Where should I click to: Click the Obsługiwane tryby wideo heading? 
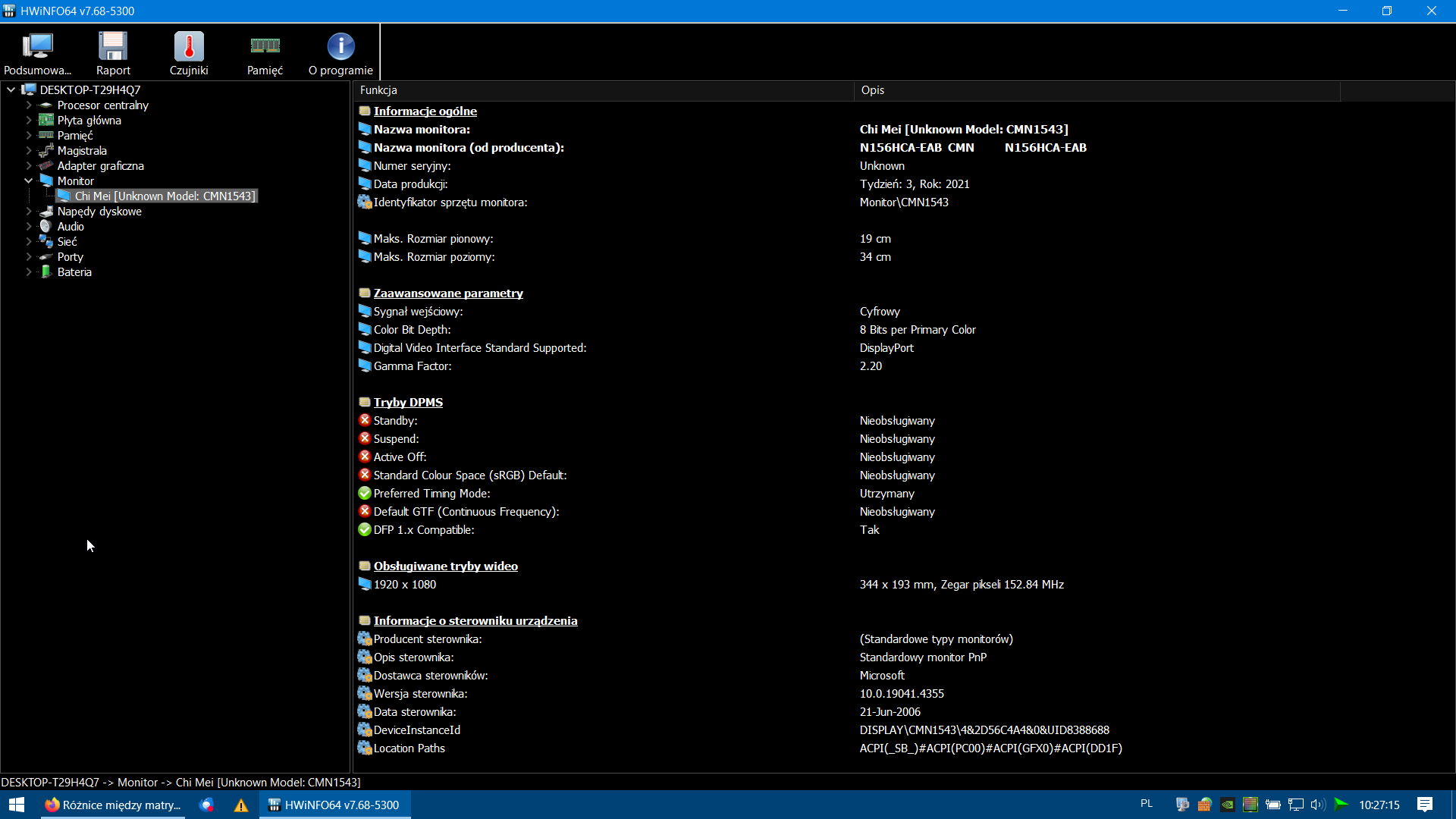tap(446, 566)
